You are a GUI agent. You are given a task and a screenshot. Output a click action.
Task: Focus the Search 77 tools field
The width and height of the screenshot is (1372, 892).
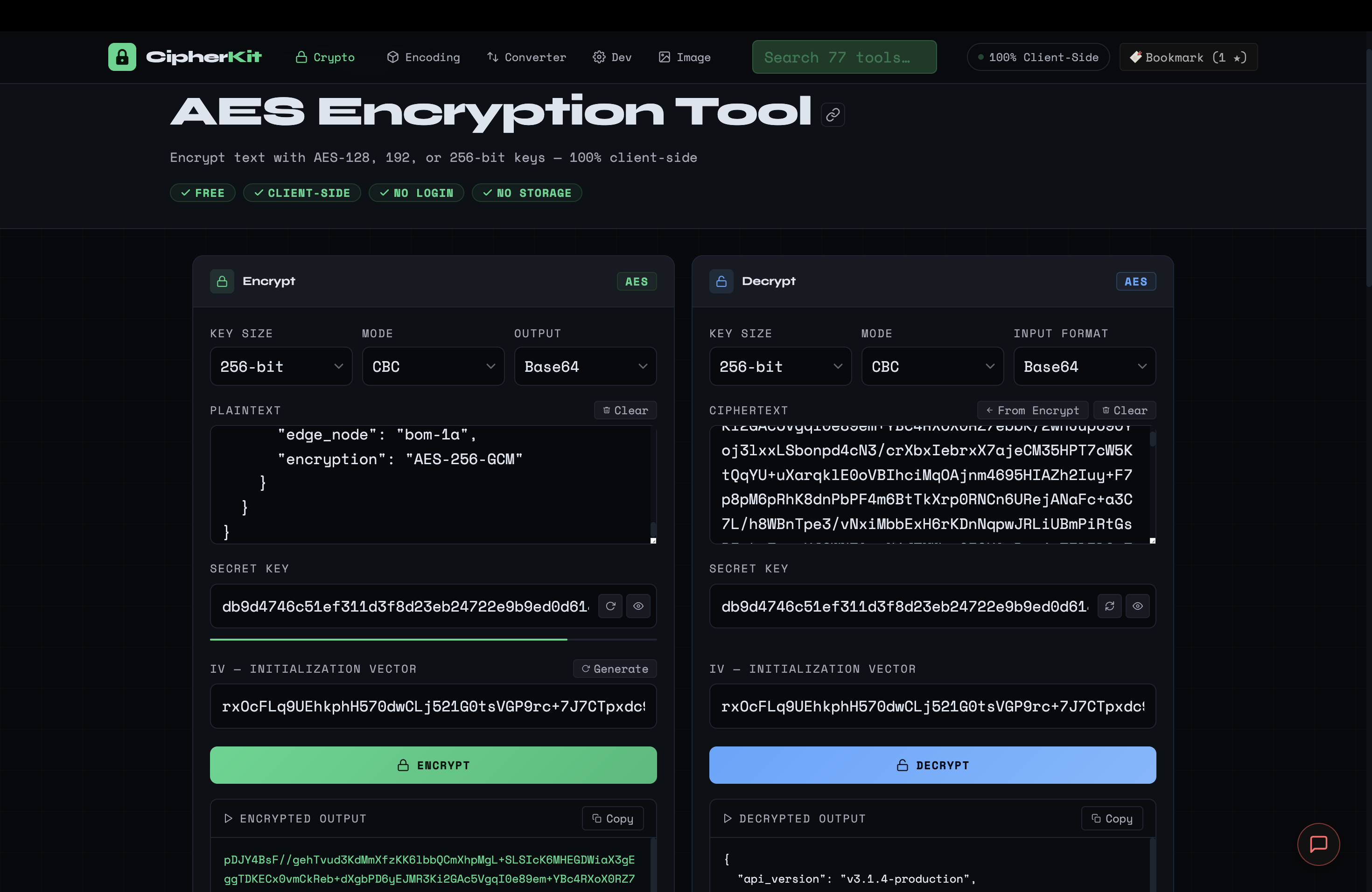coord(844,57)
